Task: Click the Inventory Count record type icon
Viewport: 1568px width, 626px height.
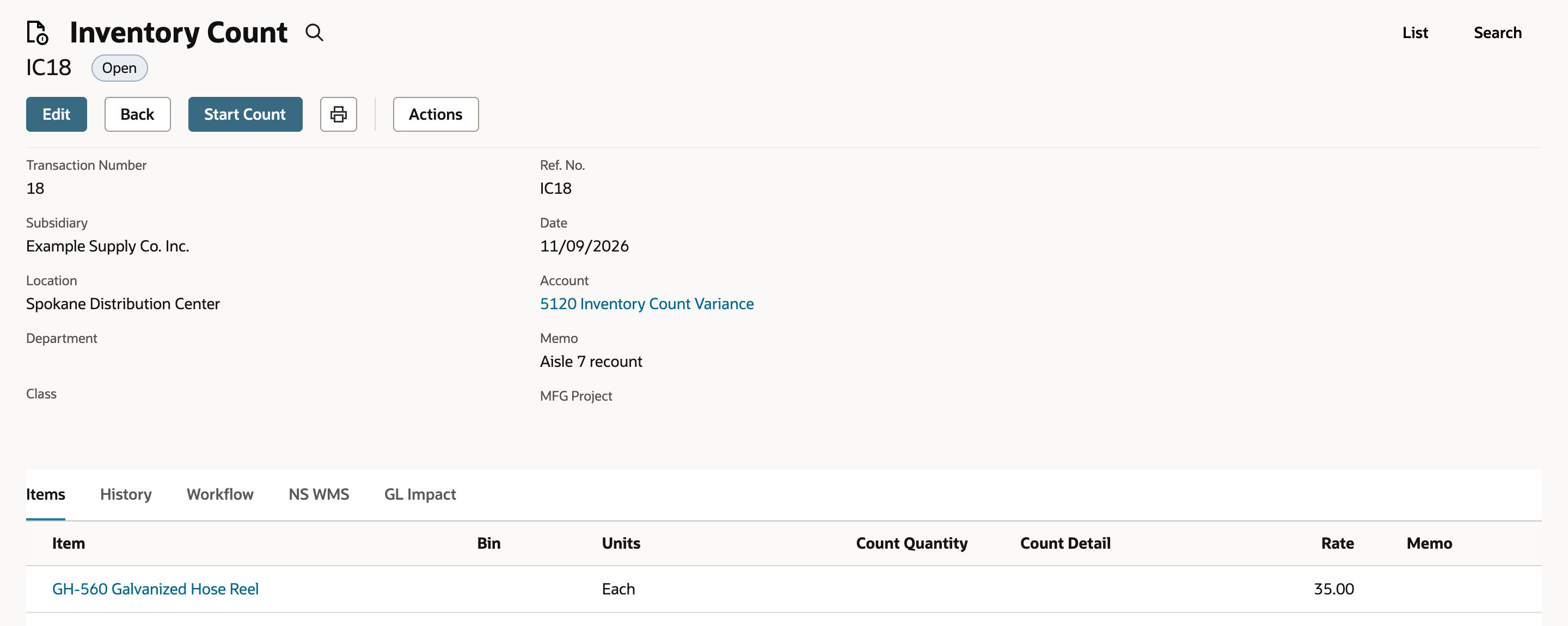Action: click(x=38, y=33)
